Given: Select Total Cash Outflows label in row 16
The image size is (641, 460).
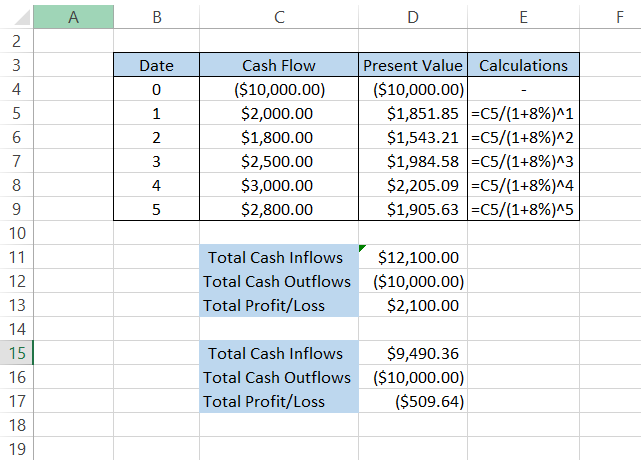Looking at the screenshot, I should pyautogui.click(x=278, y=377).
